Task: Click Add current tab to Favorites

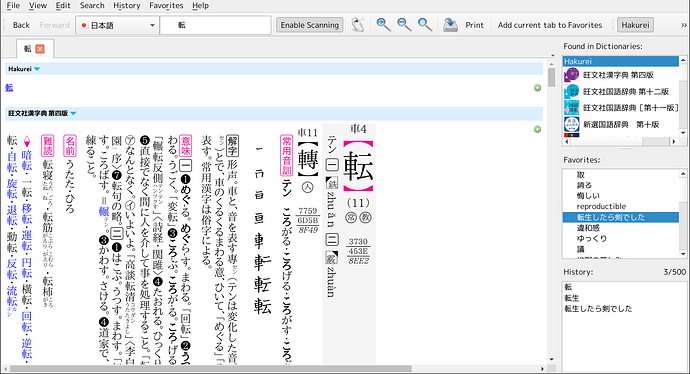Action: [x=550, y=25]
